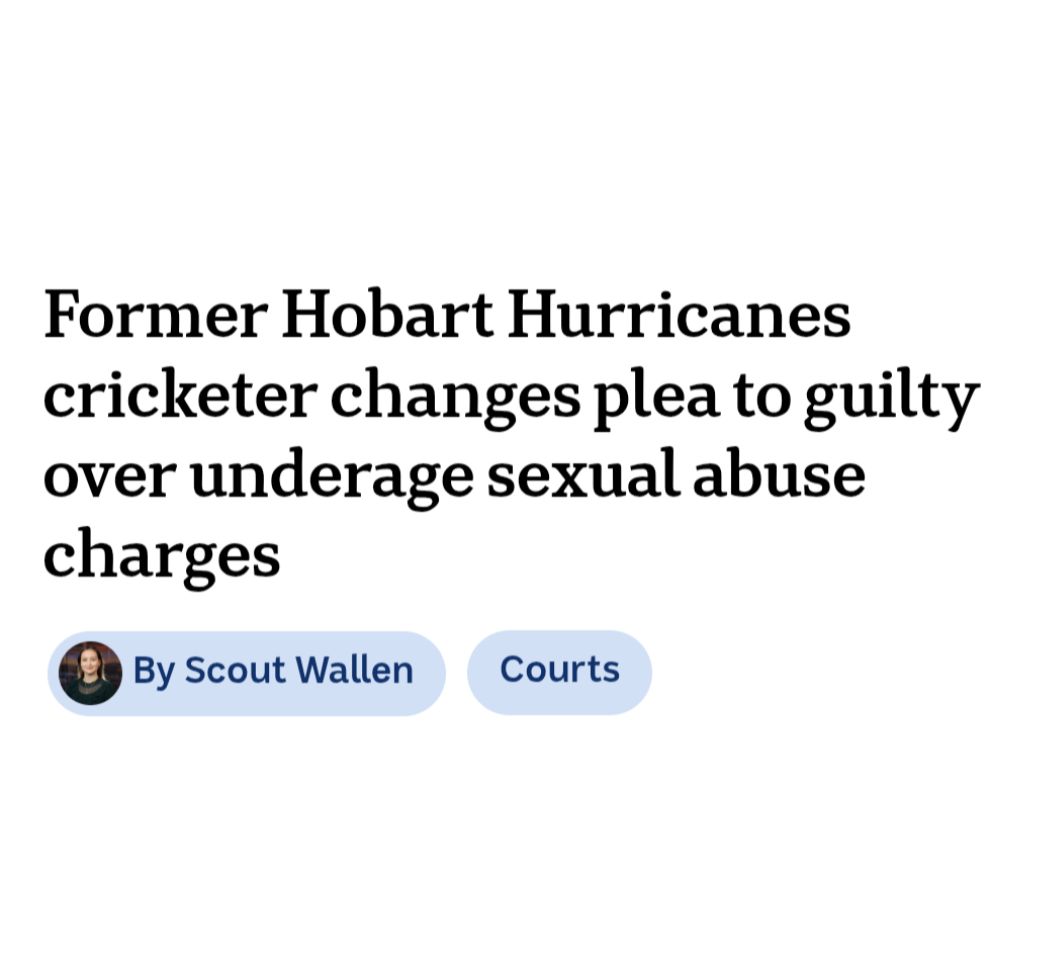This screenshot has width=1060, height=976.
Task: Click the word "cricketer" in the headline
Action: pyautogui.click(x=180, y=394)
